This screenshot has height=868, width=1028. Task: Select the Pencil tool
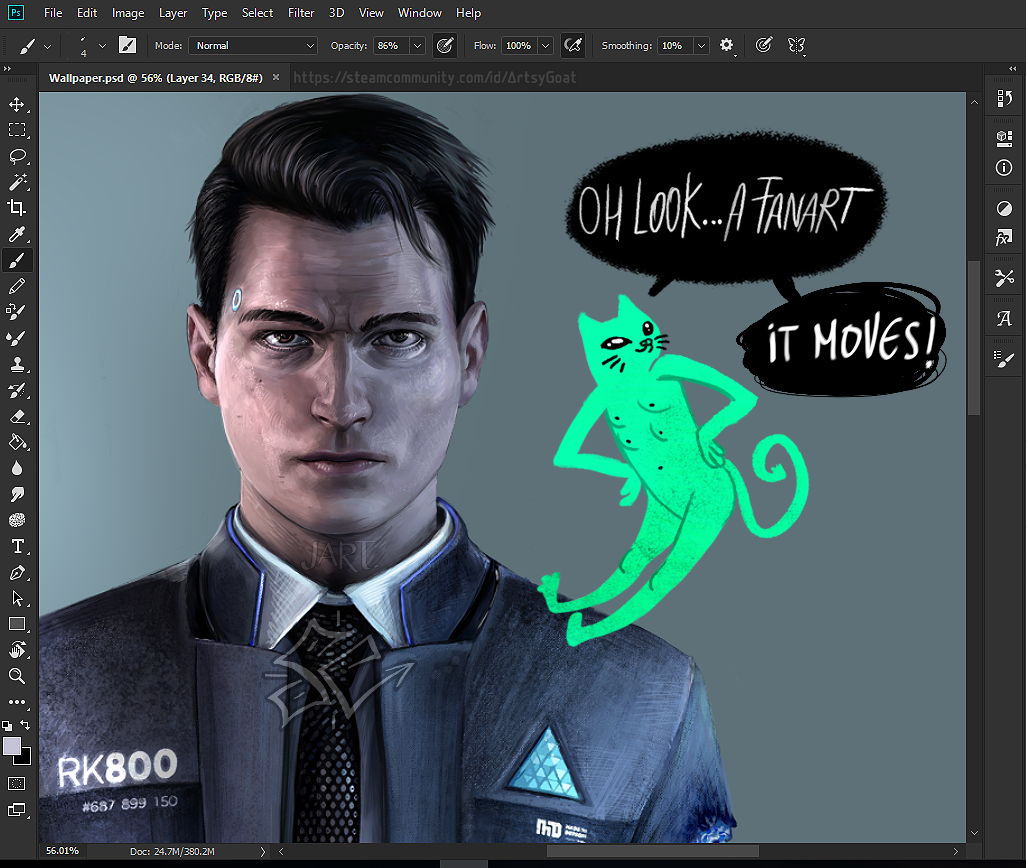pyautogui.click(x=16, y=286)
